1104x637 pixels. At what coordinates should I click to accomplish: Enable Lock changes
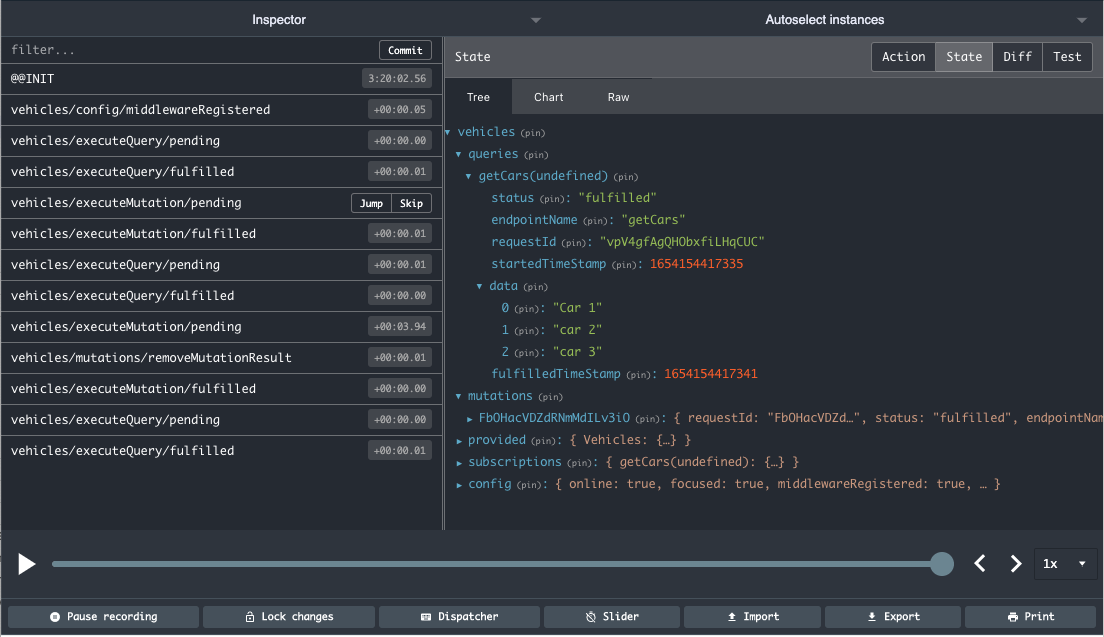click(288, 616)
